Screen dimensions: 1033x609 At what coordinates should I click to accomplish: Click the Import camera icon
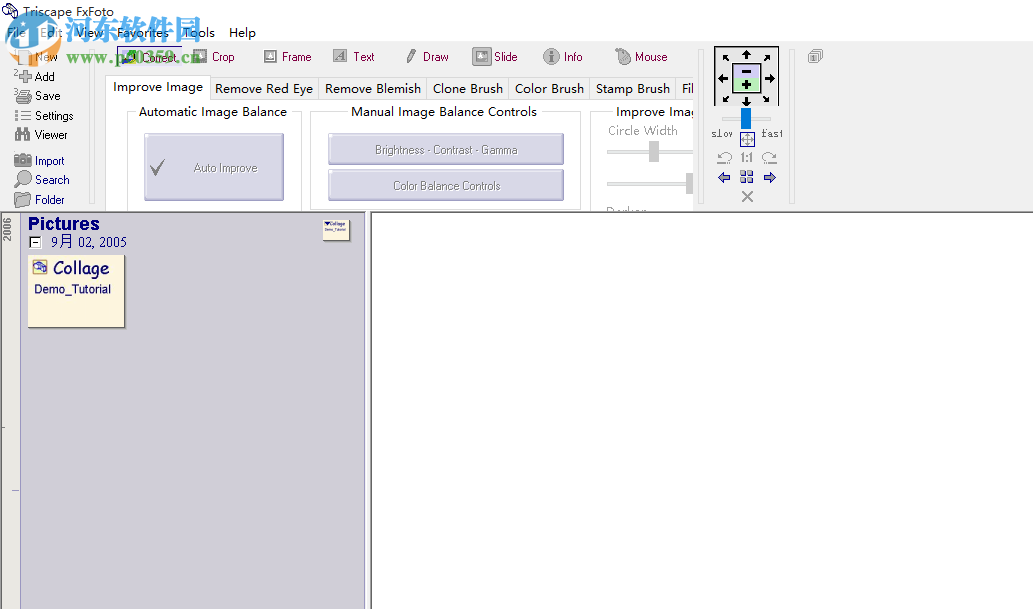pos(23,160)
